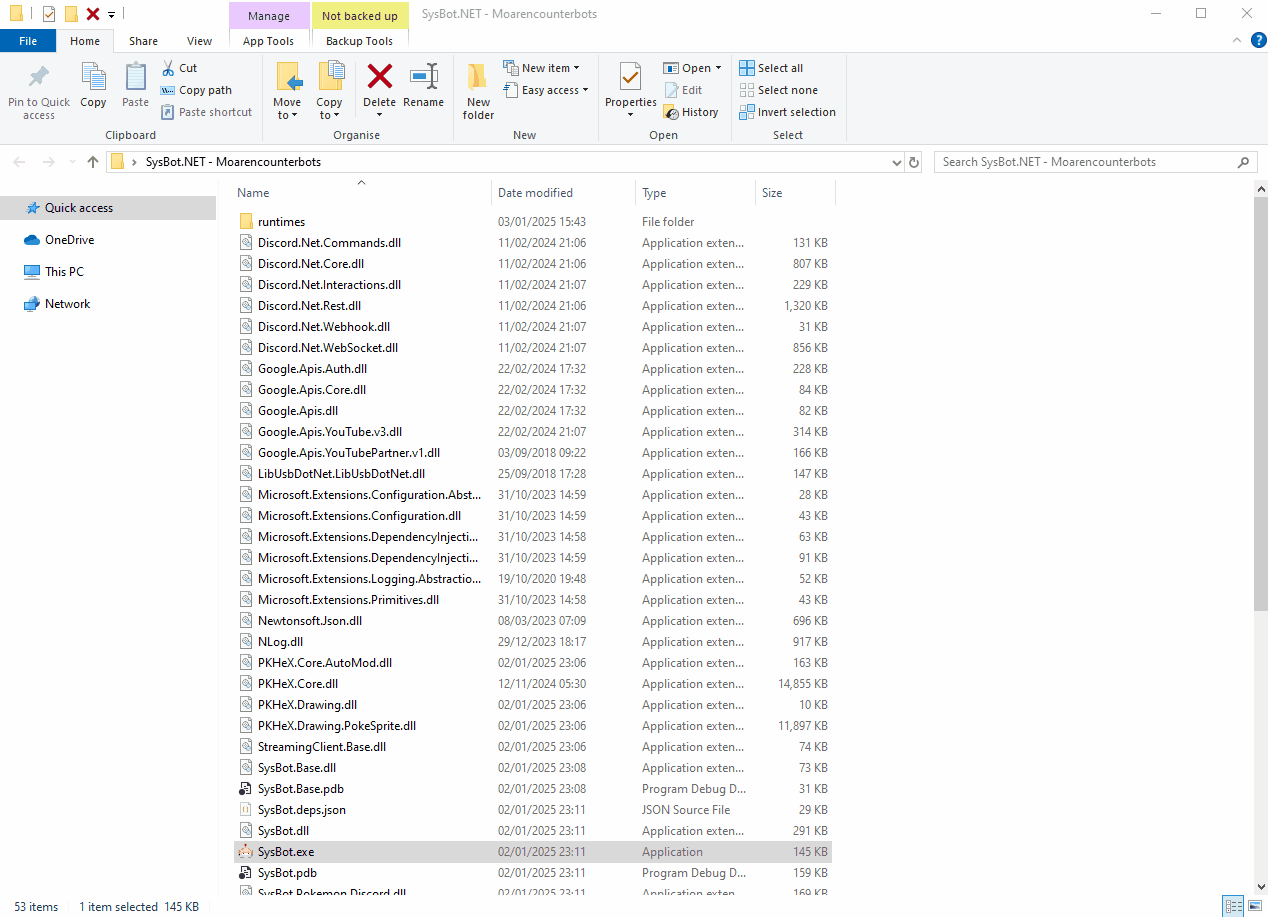Select the SysBot.exe application icon
The image size is (1268, 917).
246,852
